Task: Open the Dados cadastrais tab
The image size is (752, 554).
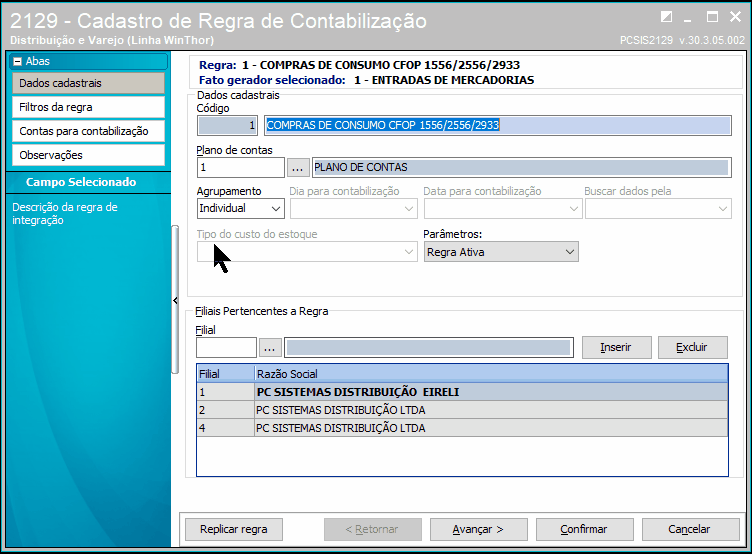Action: coord(88,83)
